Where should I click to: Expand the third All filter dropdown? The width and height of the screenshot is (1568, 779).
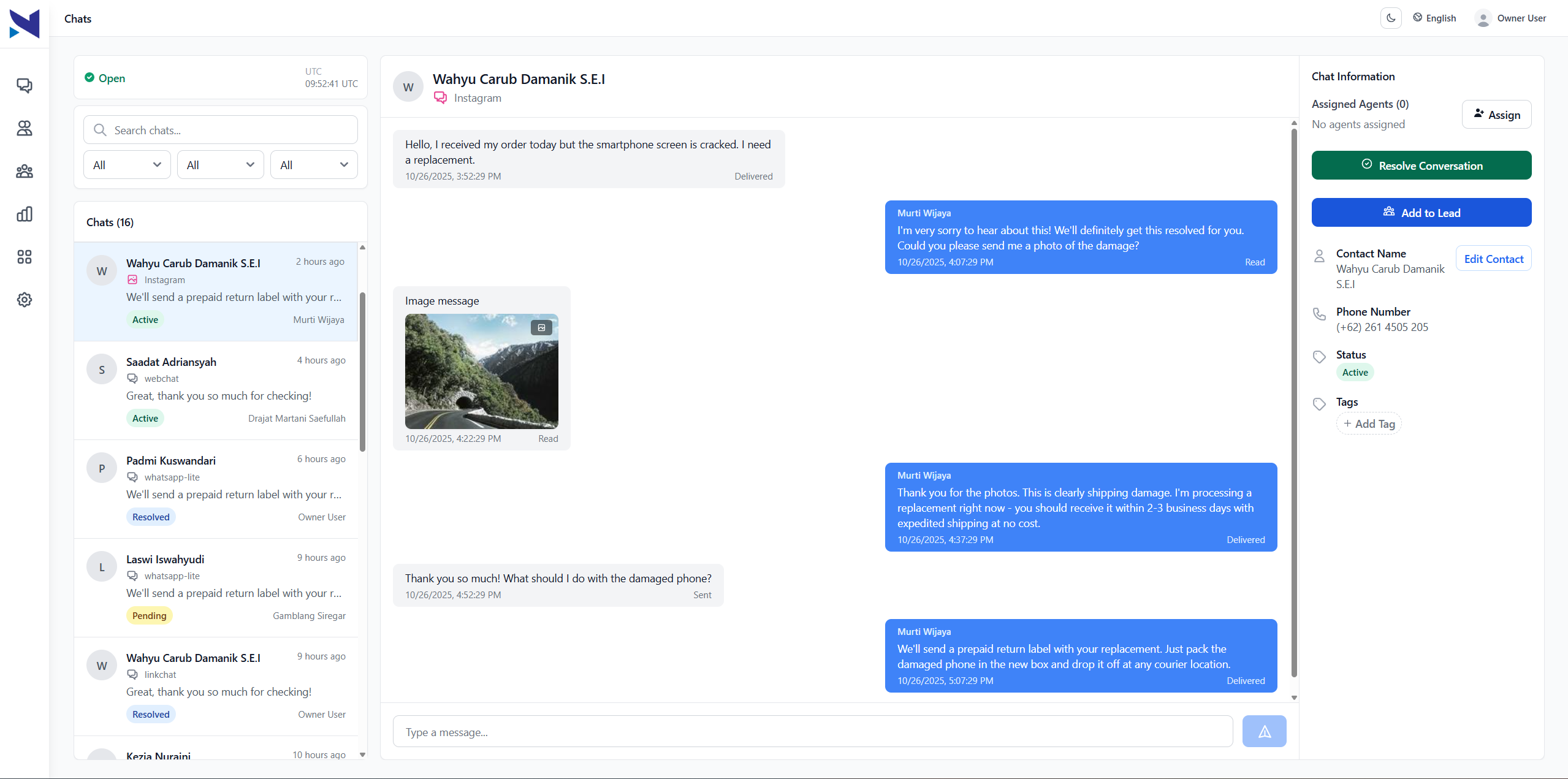pyautogui.click(x=314, y=165)
